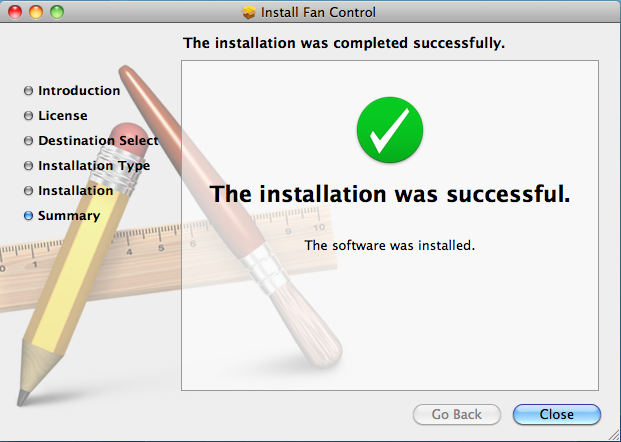Click the License step bullet
The image size is (621, 442).
point(28,116)
